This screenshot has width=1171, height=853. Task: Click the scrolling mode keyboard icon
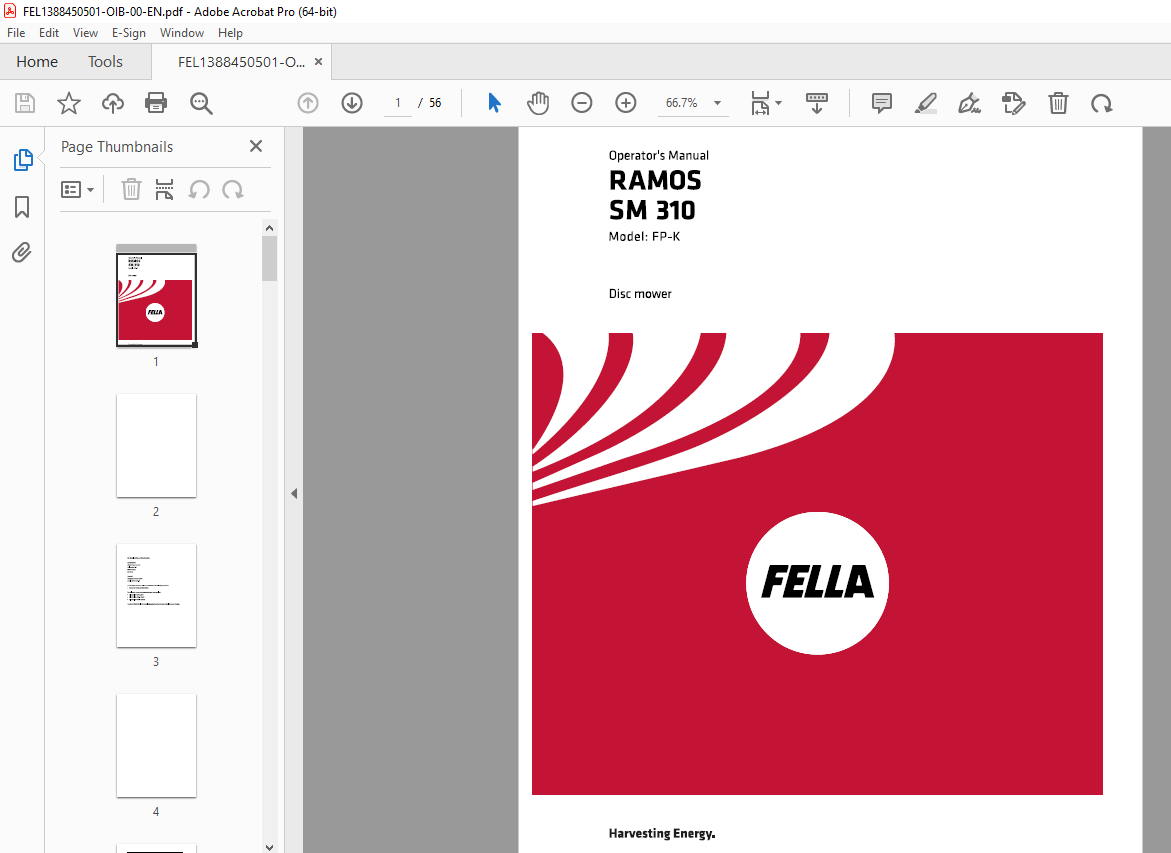click(x=817, y=103)
